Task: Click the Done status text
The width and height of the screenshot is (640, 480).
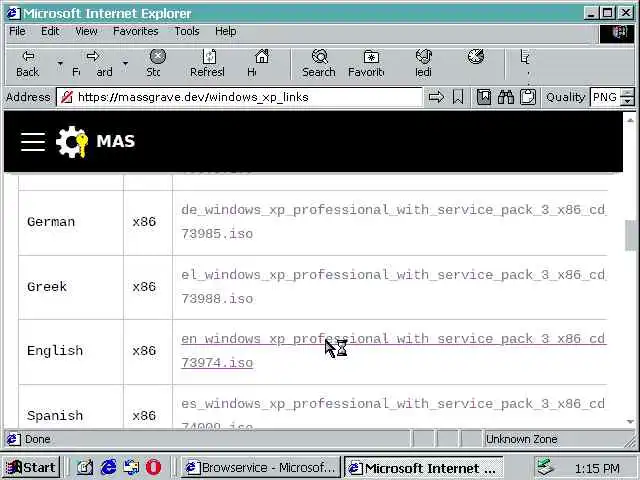Action: [x=38, y=439]
